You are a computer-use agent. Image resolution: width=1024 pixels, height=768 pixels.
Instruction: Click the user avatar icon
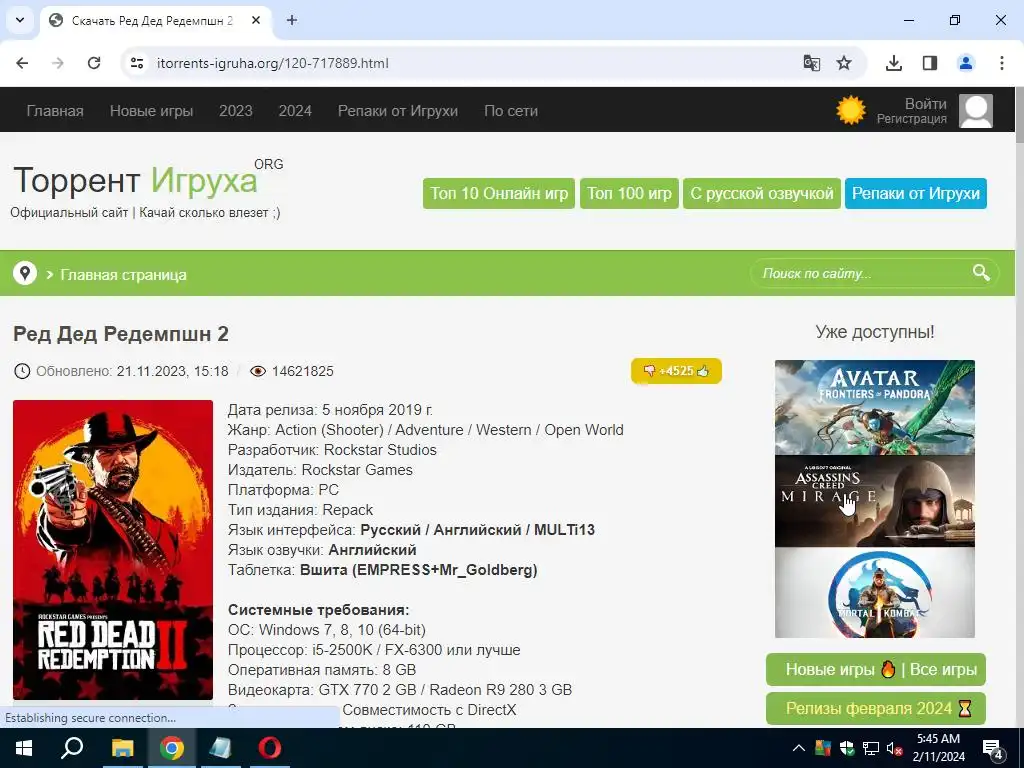pos(976,110)
